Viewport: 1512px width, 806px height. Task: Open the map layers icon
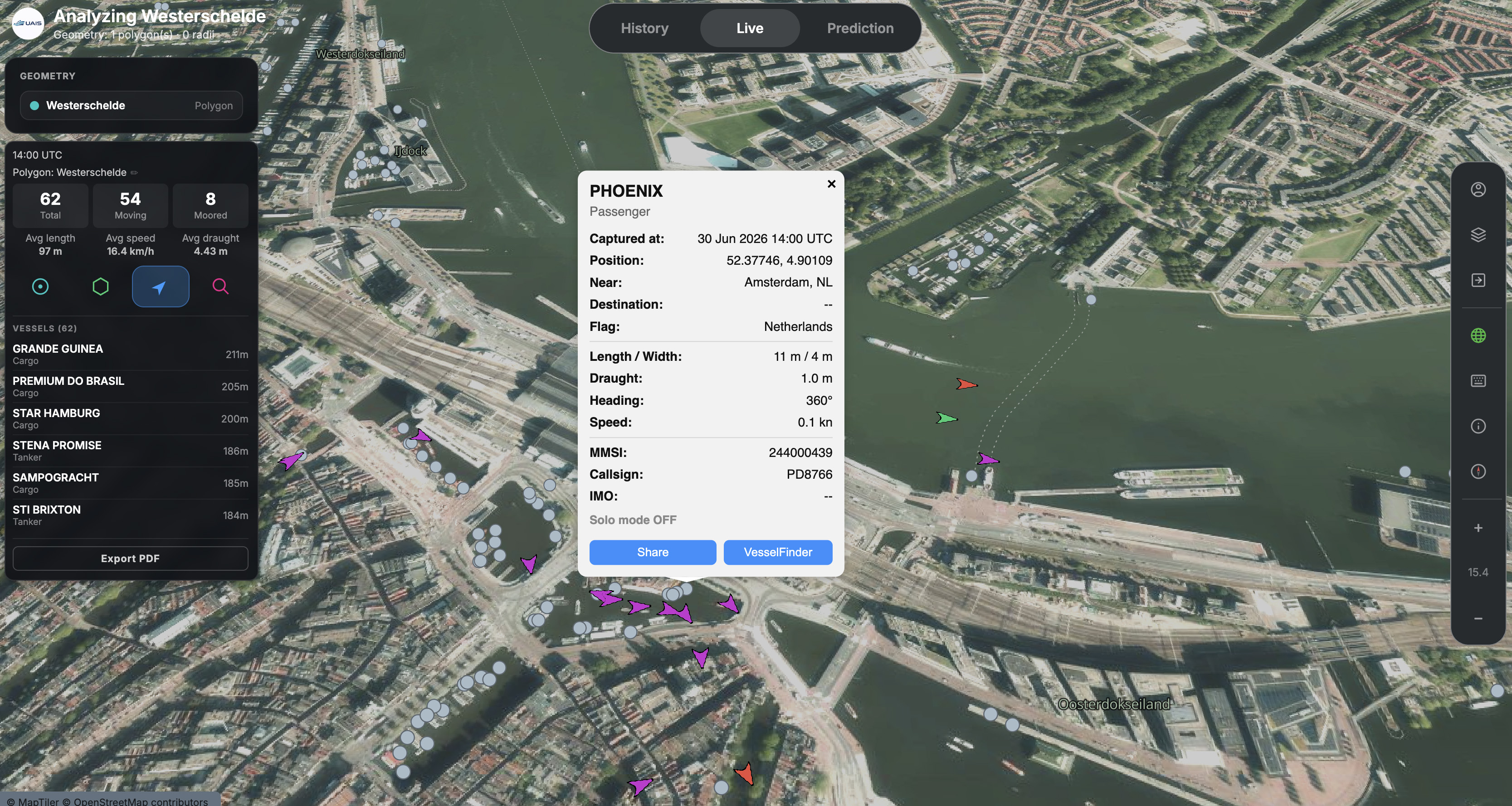point(1478,235)
